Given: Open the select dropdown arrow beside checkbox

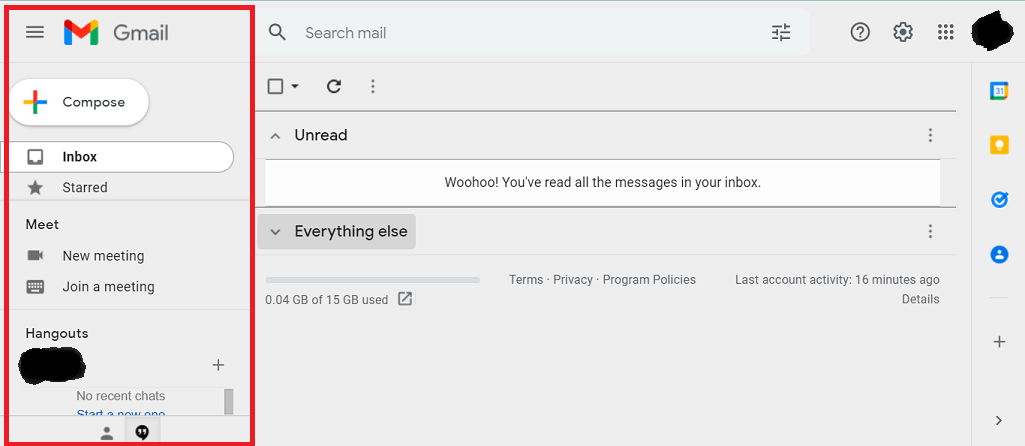Looking at the screenshot, I should coord(295,86).
